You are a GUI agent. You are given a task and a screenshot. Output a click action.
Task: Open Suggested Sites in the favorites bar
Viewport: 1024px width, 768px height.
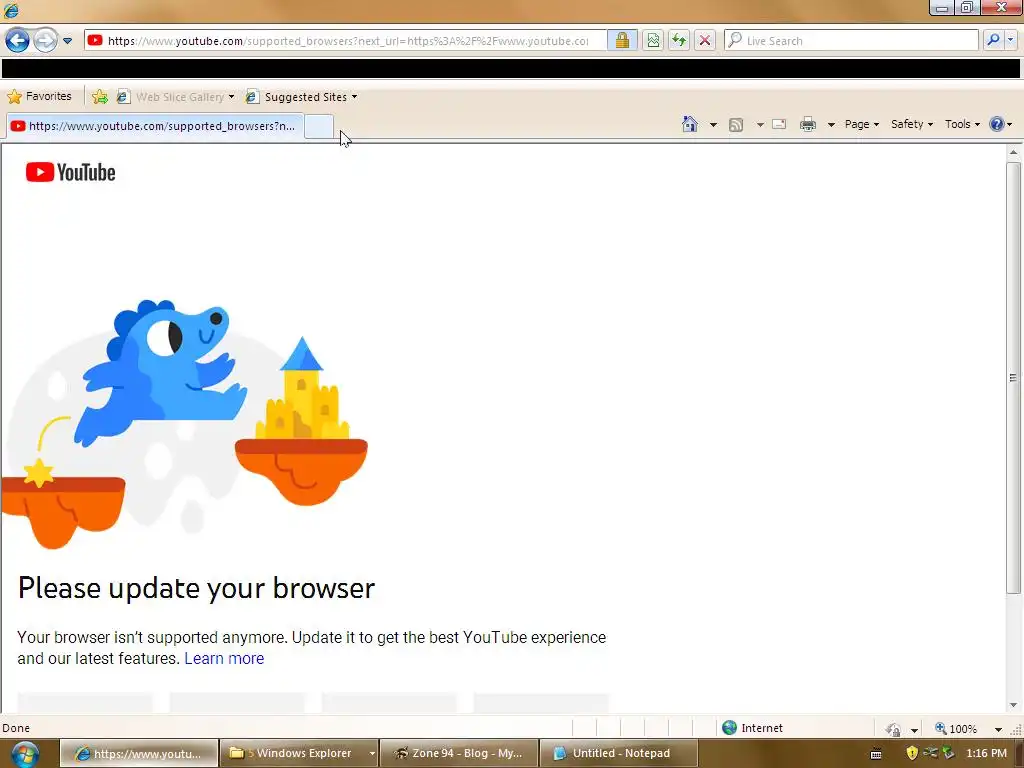click(301, 97)
